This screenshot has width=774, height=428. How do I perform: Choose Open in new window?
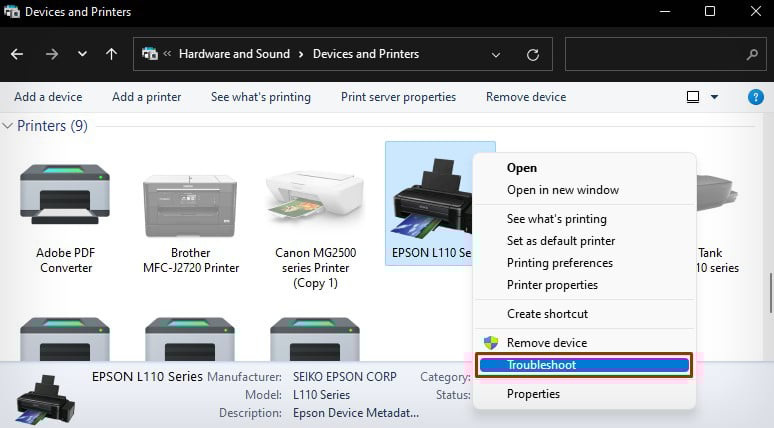(563, 190)
